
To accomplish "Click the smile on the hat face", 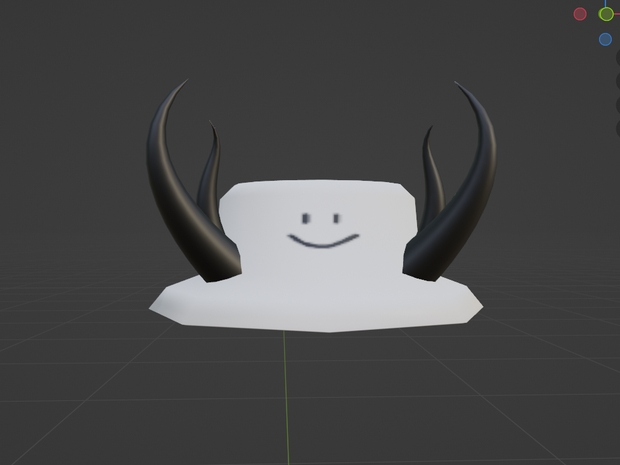I will click(323, 241).
